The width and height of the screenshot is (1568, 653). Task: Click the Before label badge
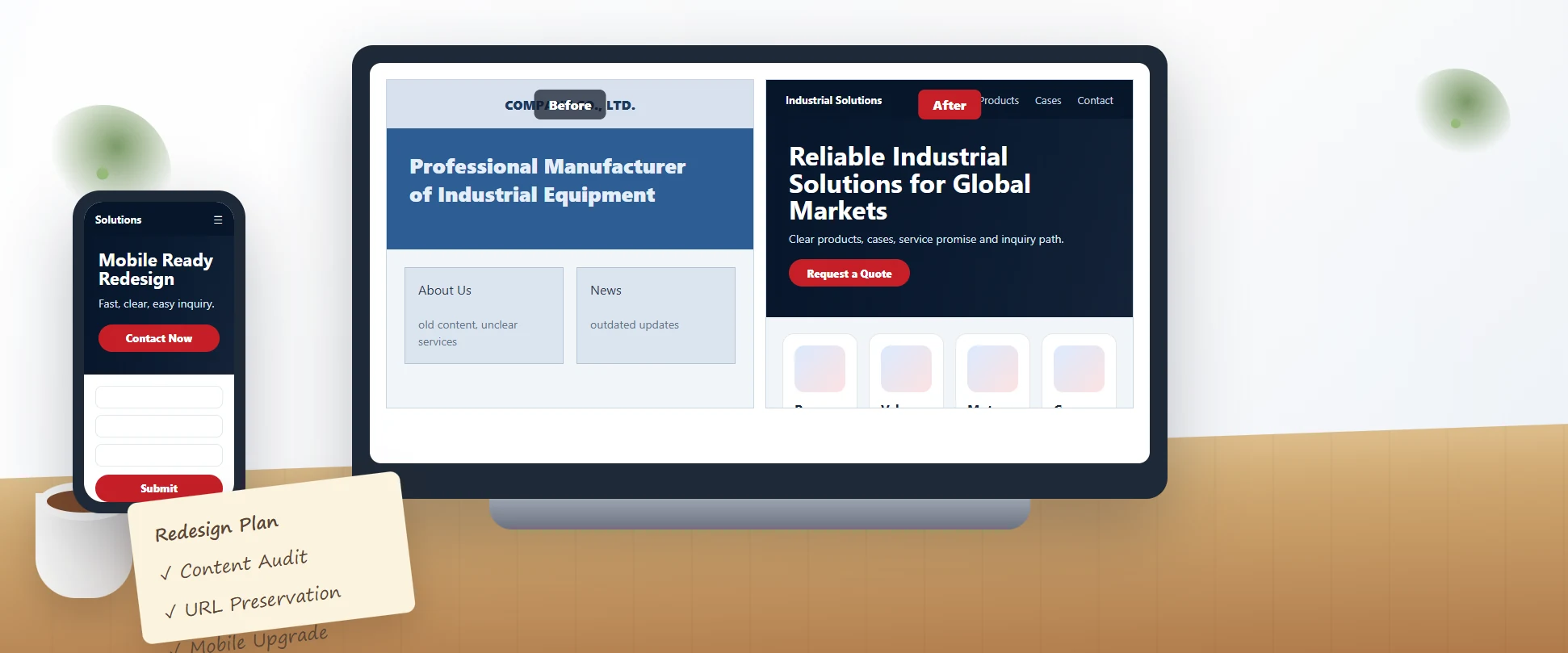[570, 105]
